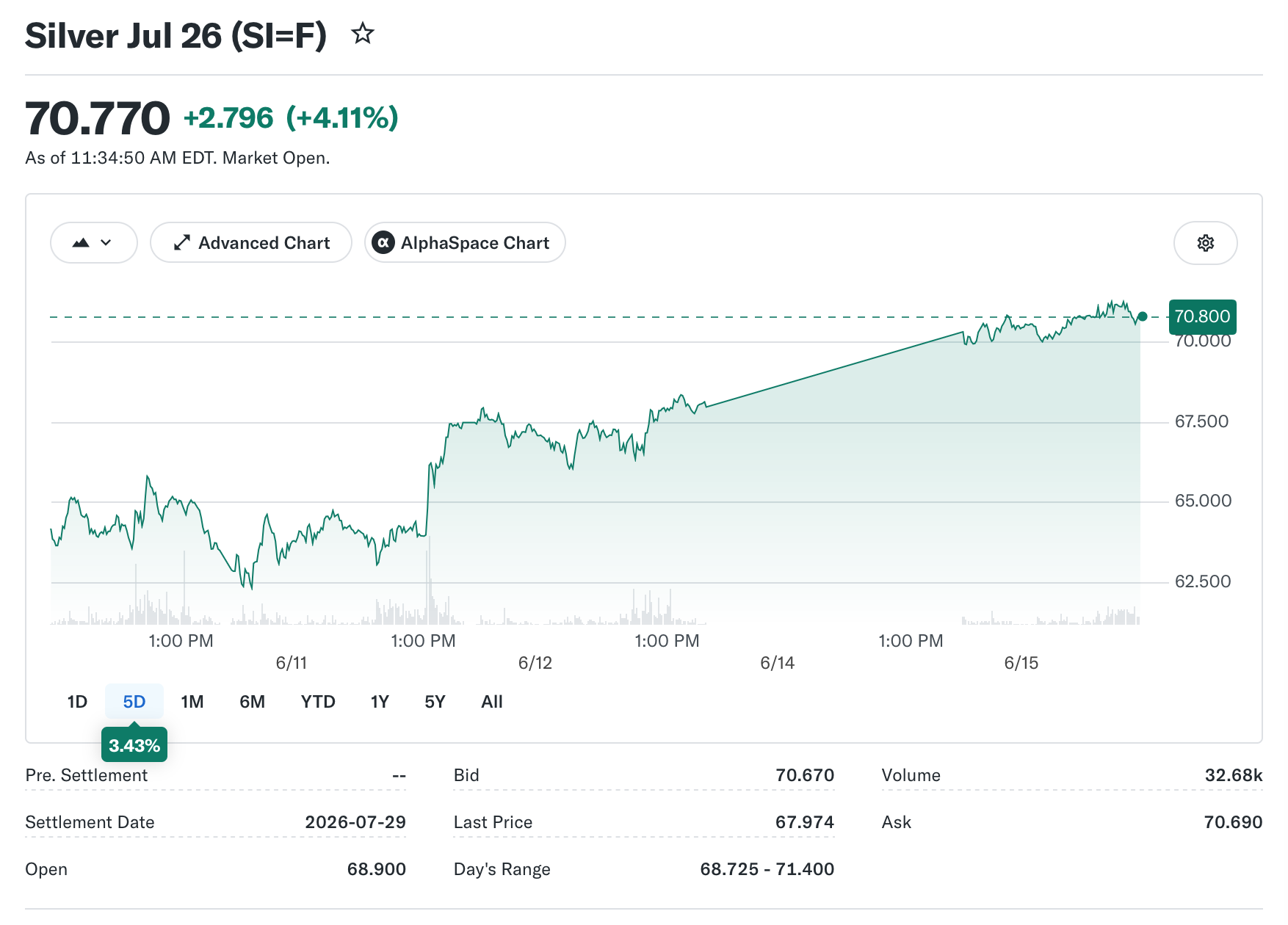Switch to the 6M range
Viewport: 1288px width, 925px height.
tap(252, 702)
